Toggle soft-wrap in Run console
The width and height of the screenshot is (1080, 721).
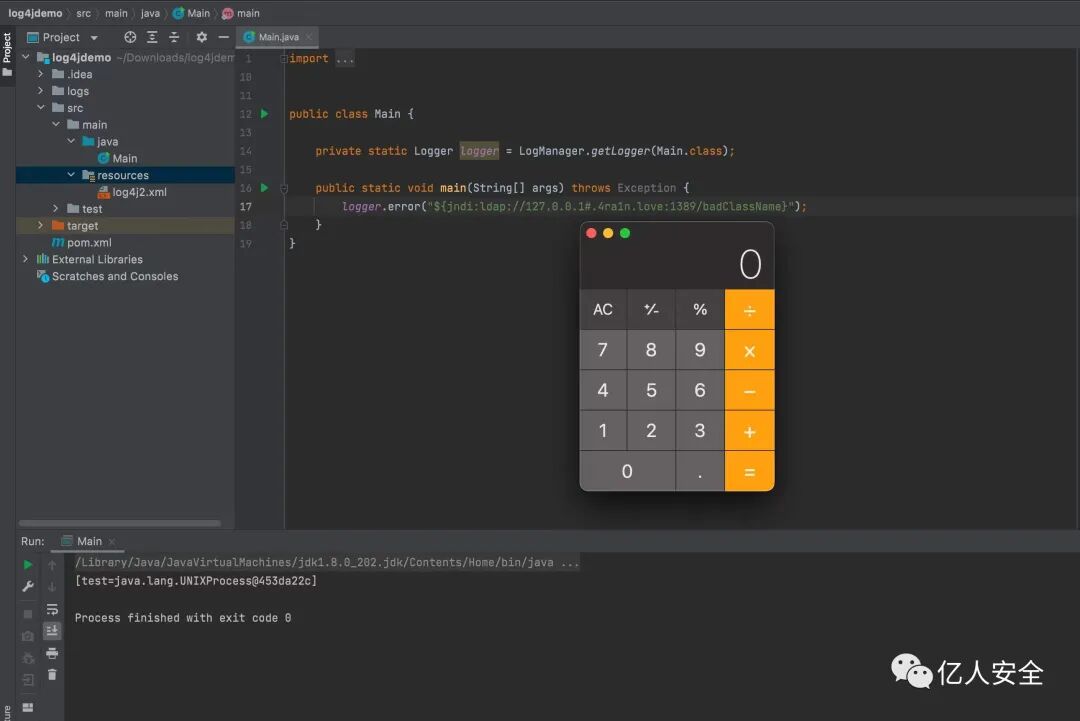click(52, 609)
